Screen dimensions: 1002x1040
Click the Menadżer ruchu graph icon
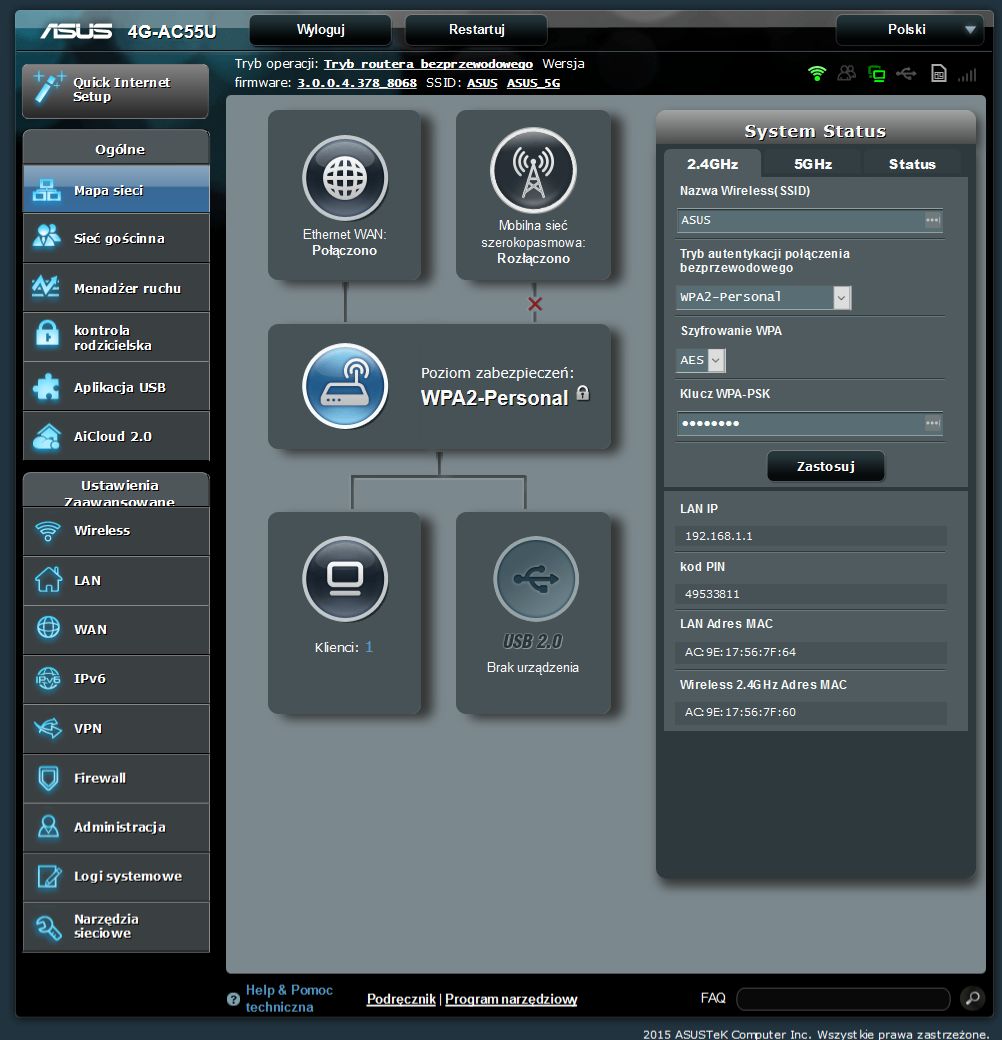pyautogui.click(x=46, y=287)
